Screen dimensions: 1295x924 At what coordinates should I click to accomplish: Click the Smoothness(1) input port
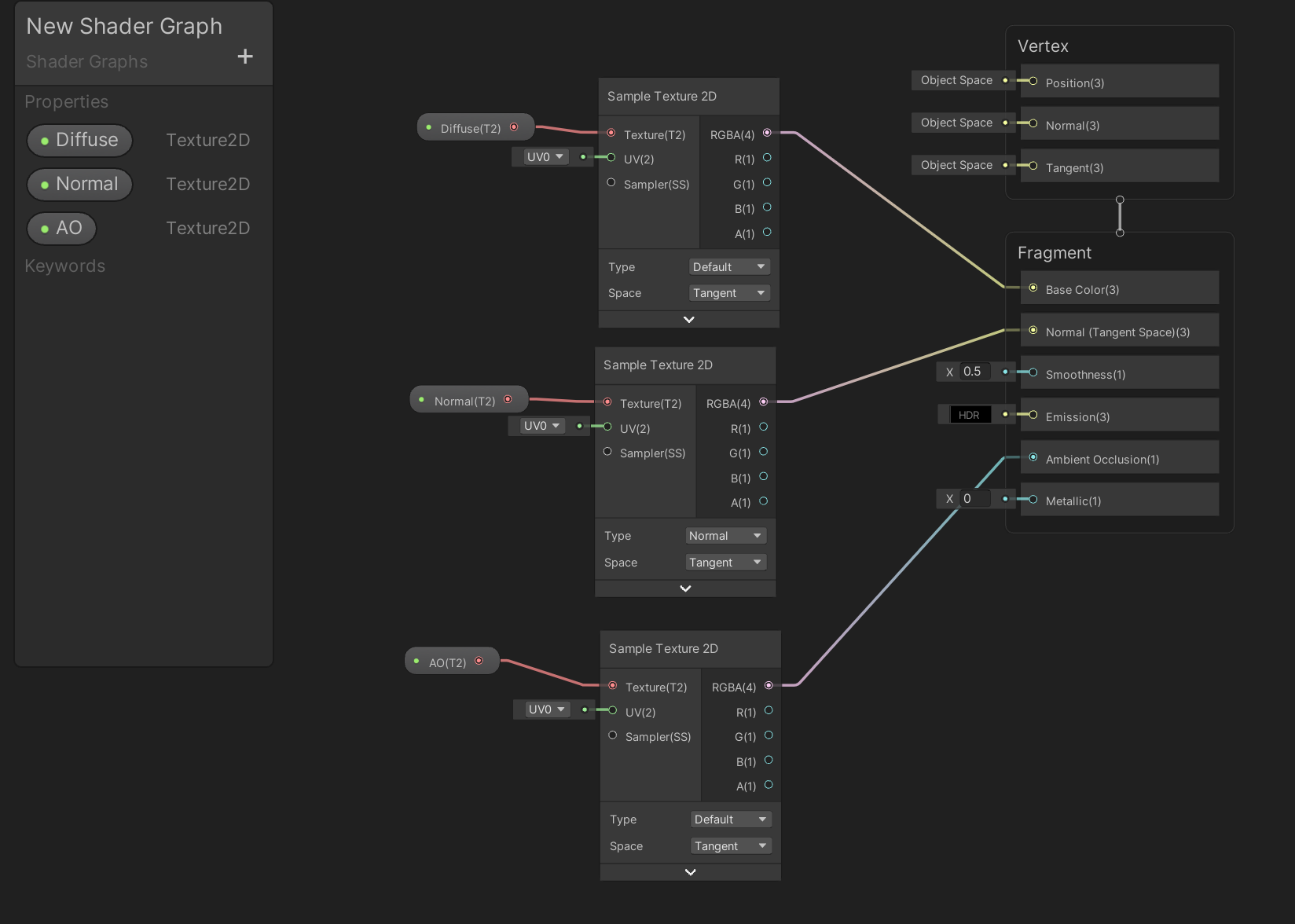1033,373
